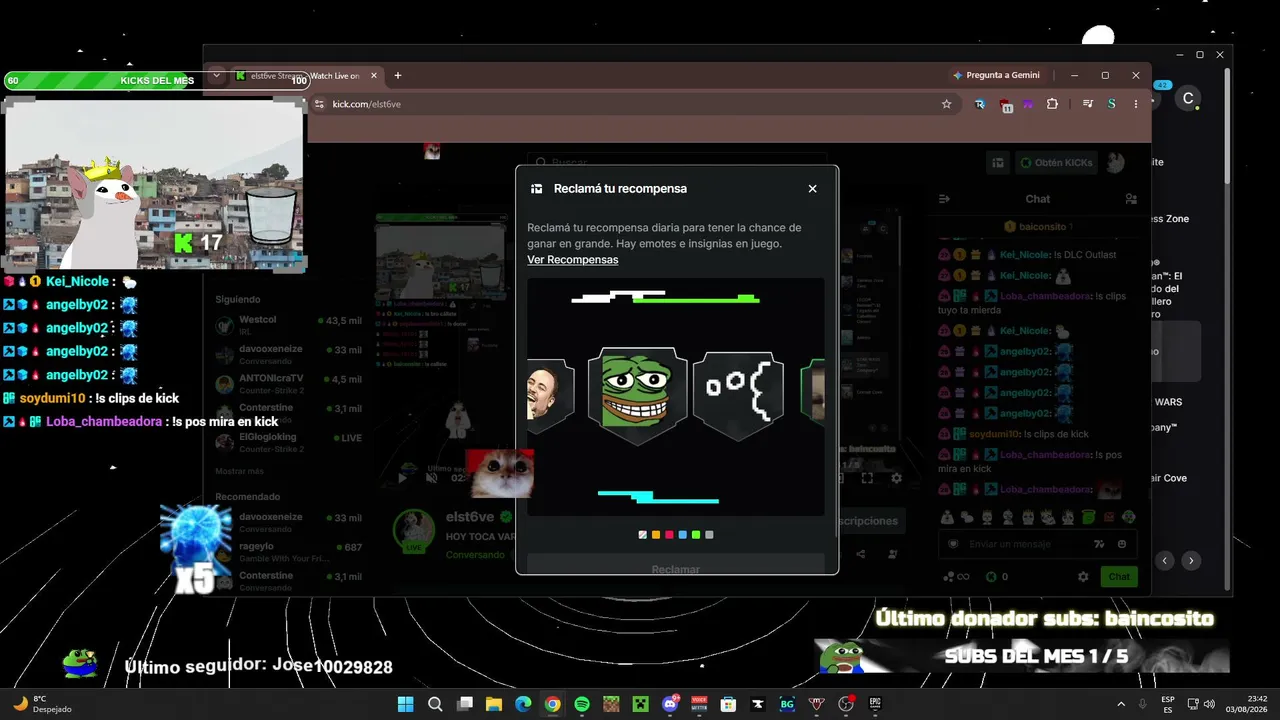Viewport: 1280px width, 720px height.
Task: Click the purple arrows extension icon
Action: pos(1029,104)
